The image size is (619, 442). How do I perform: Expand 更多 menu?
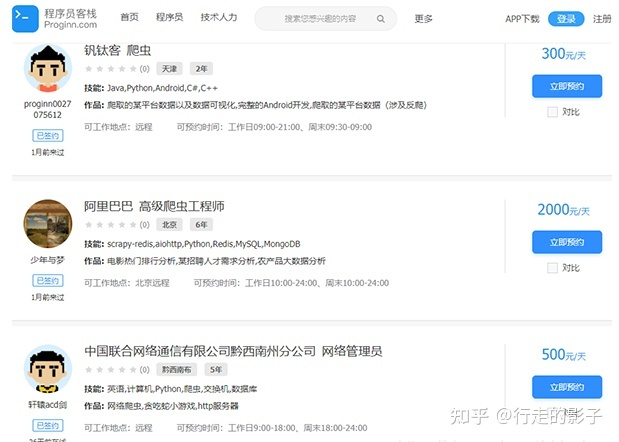point(423,19)
